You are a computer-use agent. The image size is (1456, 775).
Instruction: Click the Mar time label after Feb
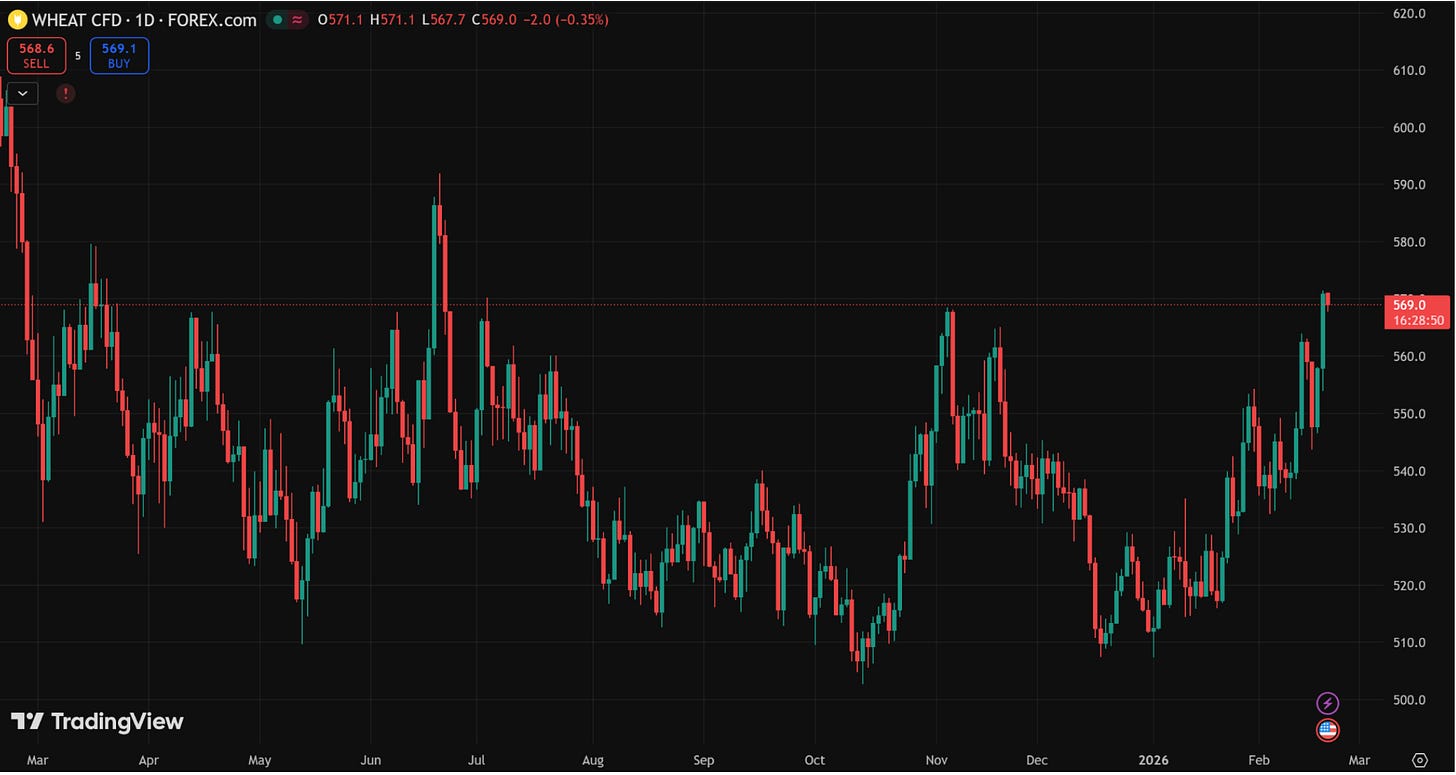coord(1359,760)
